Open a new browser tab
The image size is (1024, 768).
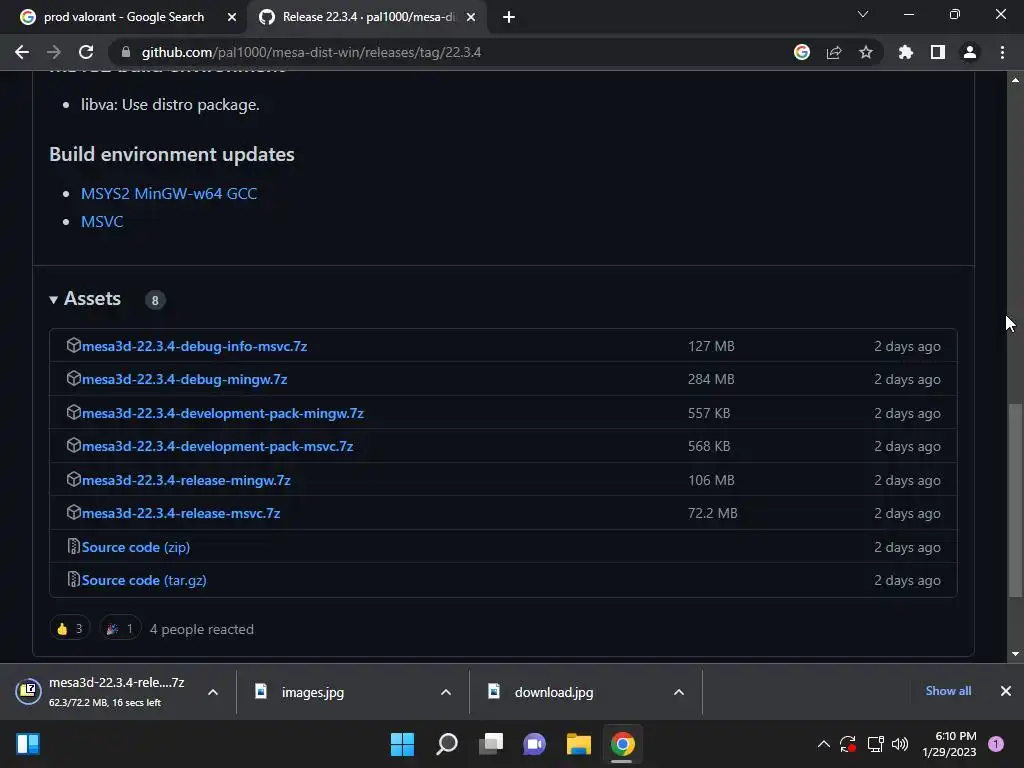(509, 17)
